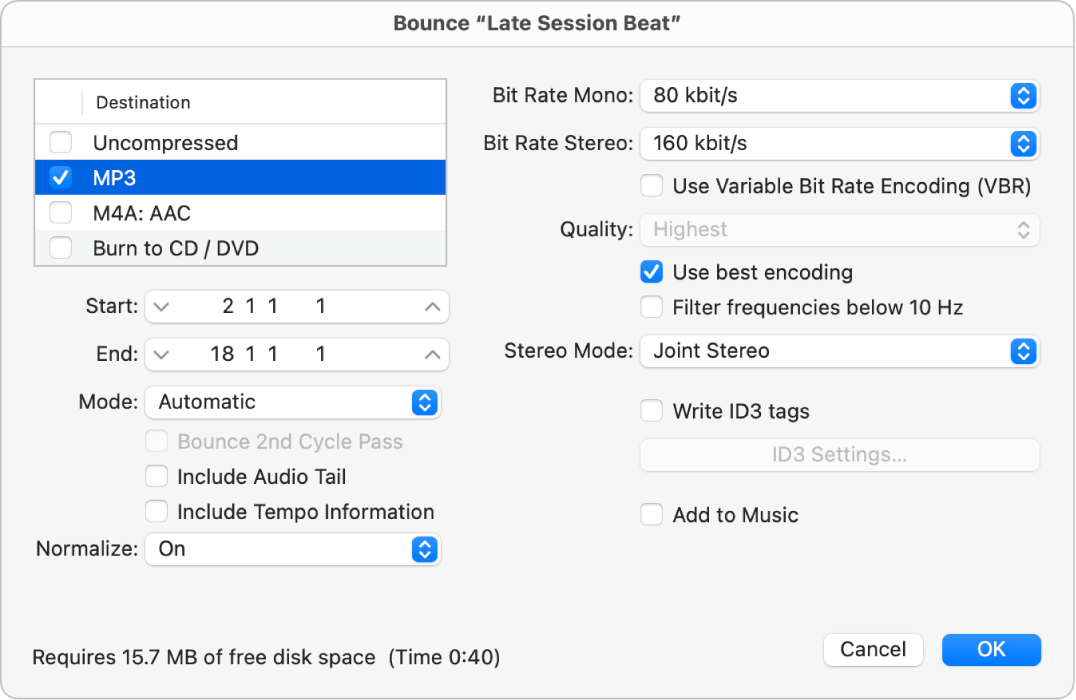Viewport: 1076px width, 700px height.
Task: Check the Uncompressed destination checkbox
Action: coord(60,142)
